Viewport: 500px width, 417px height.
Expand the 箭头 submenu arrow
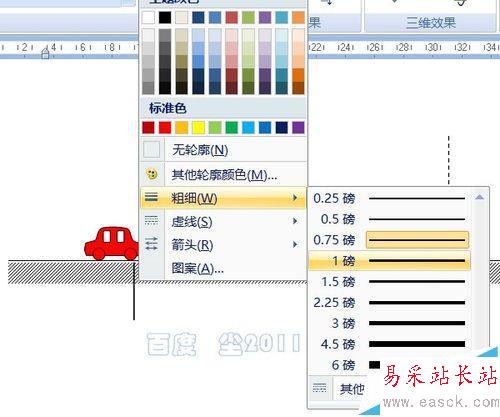pyautogui.click(x=295, y=244)
